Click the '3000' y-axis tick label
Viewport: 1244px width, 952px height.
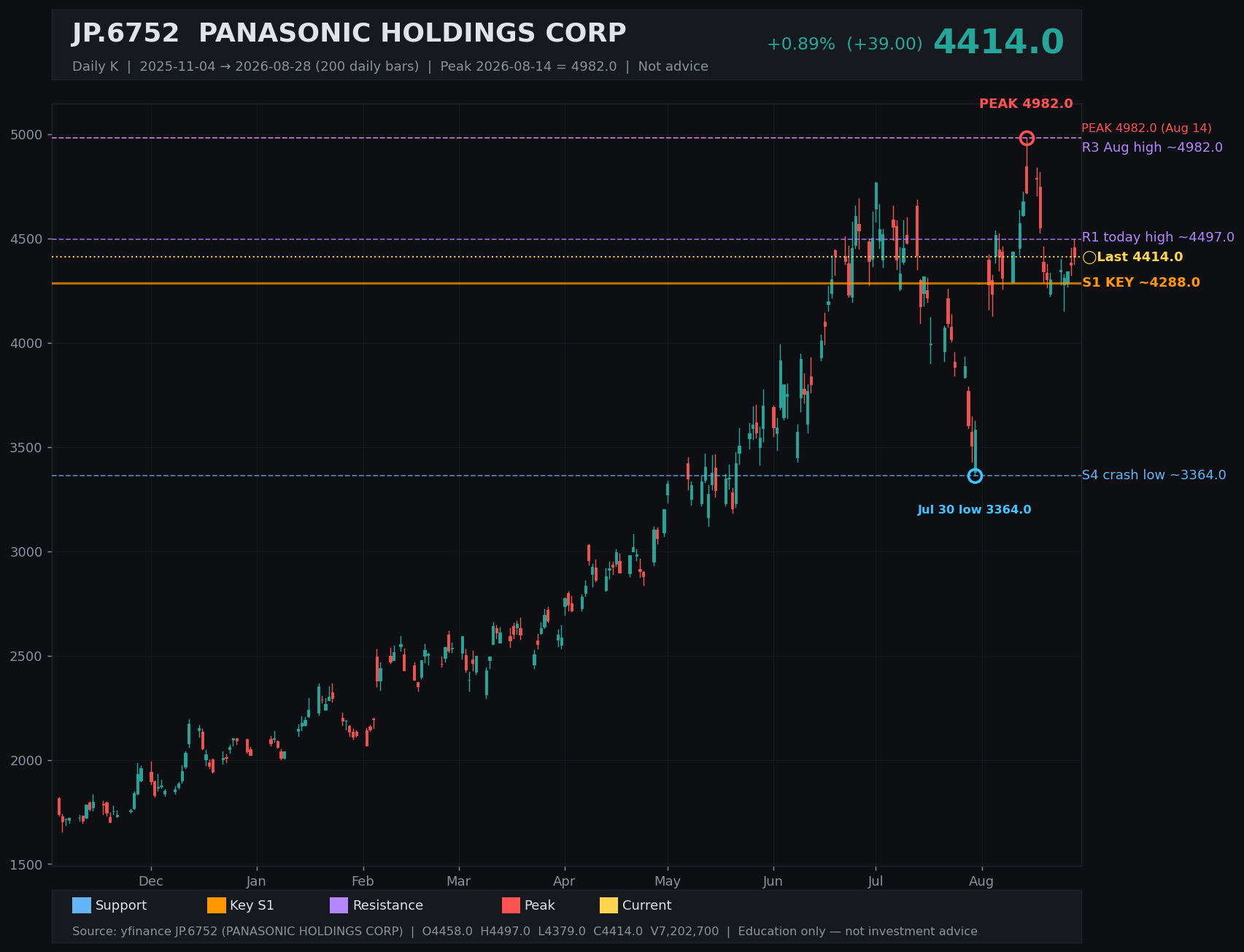point(26,552)
